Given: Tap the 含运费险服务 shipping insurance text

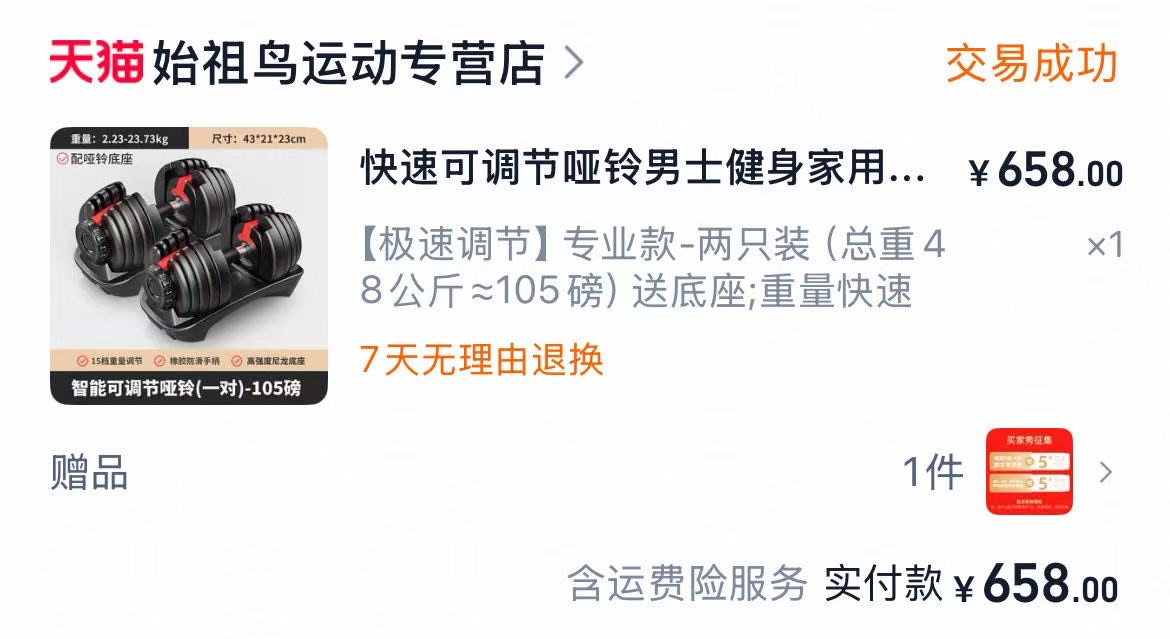Looking at the screenshot, I should point(687,583).
